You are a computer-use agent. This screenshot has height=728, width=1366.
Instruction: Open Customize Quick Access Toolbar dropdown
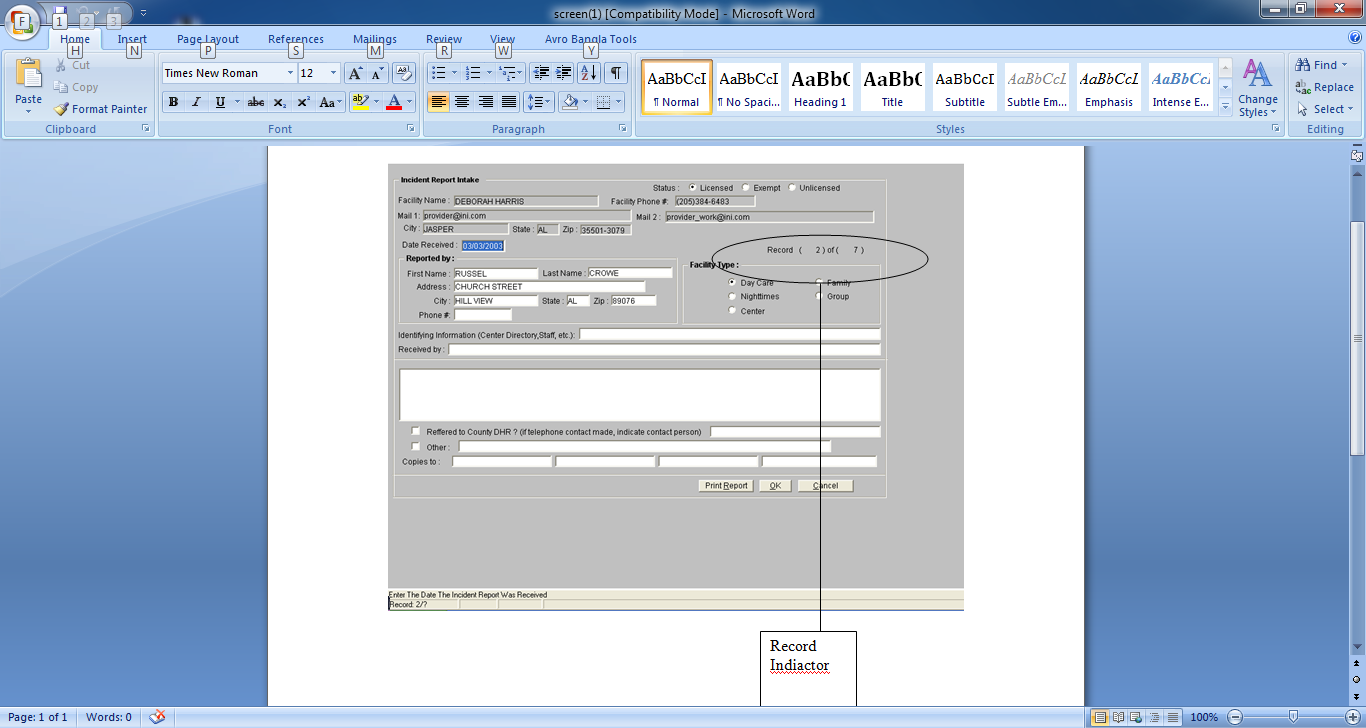[x=144, y=13]
